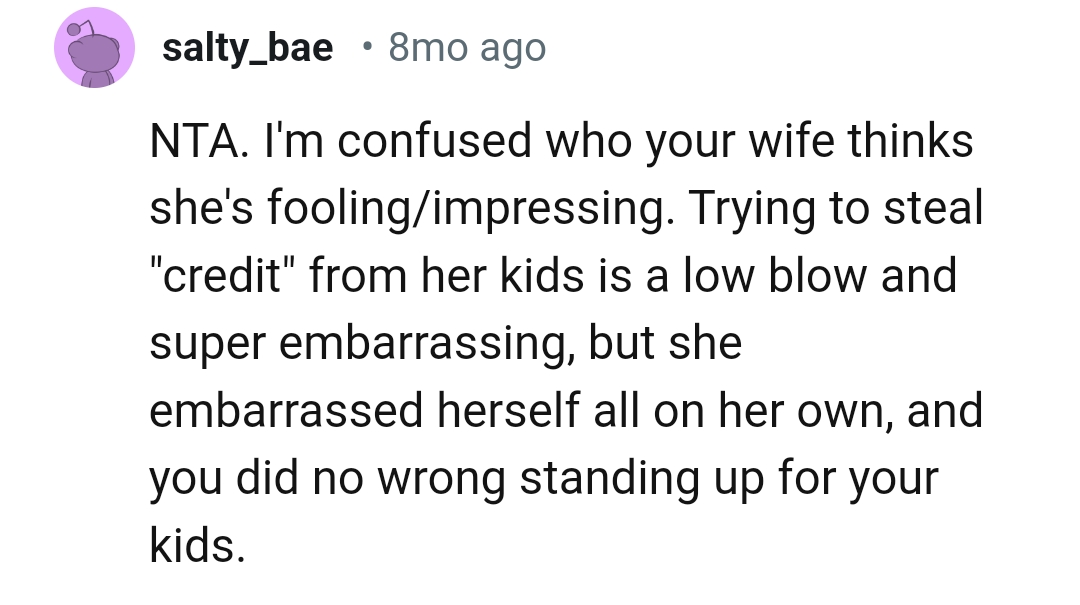Click the quoted word "credit"
Screen dimensions: 1080x605
pyautogui.click(x=213, y=276)
